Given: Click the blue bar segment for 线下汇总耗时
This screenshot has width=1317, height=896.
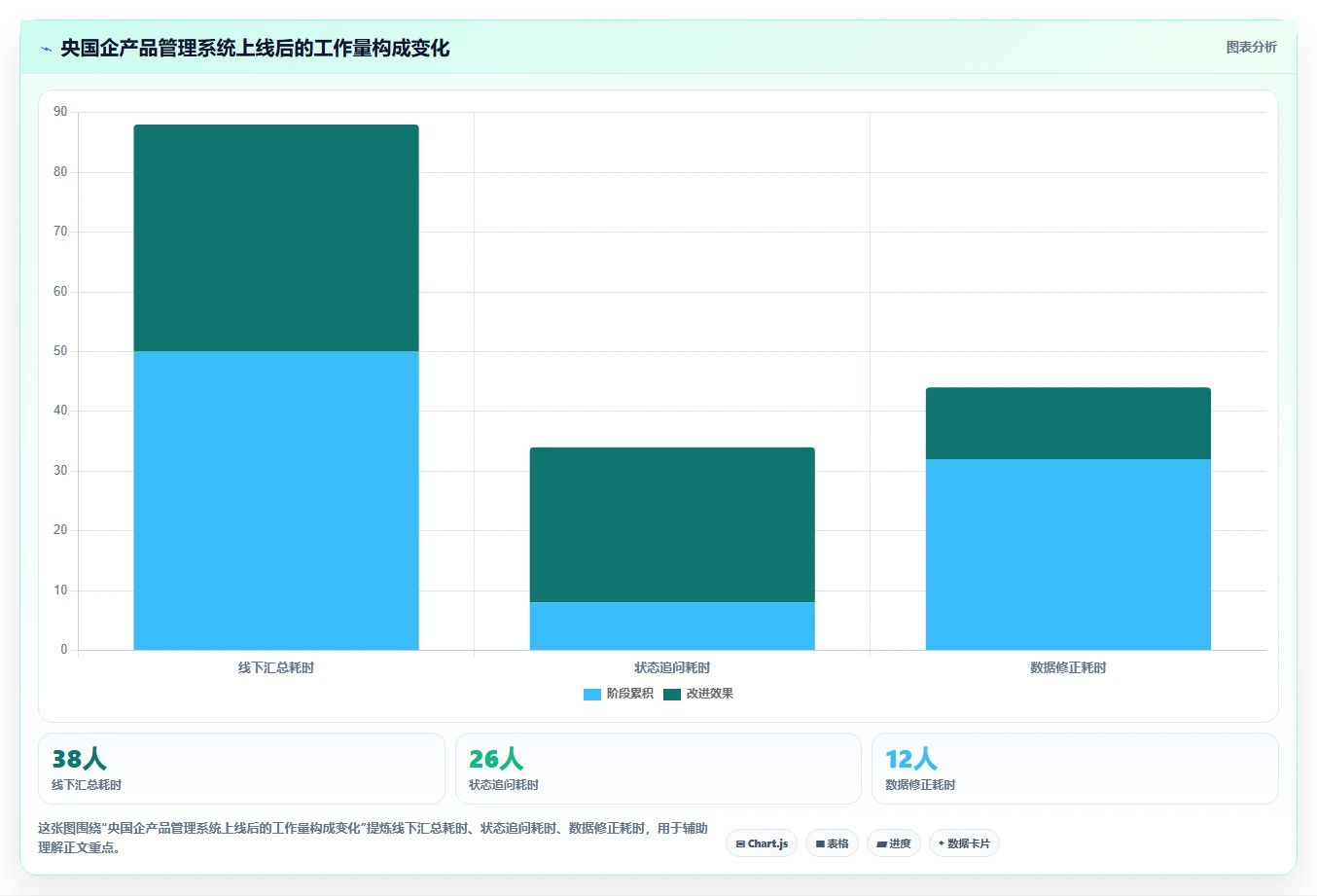Looking at the screenshot, I should (276, 500).
